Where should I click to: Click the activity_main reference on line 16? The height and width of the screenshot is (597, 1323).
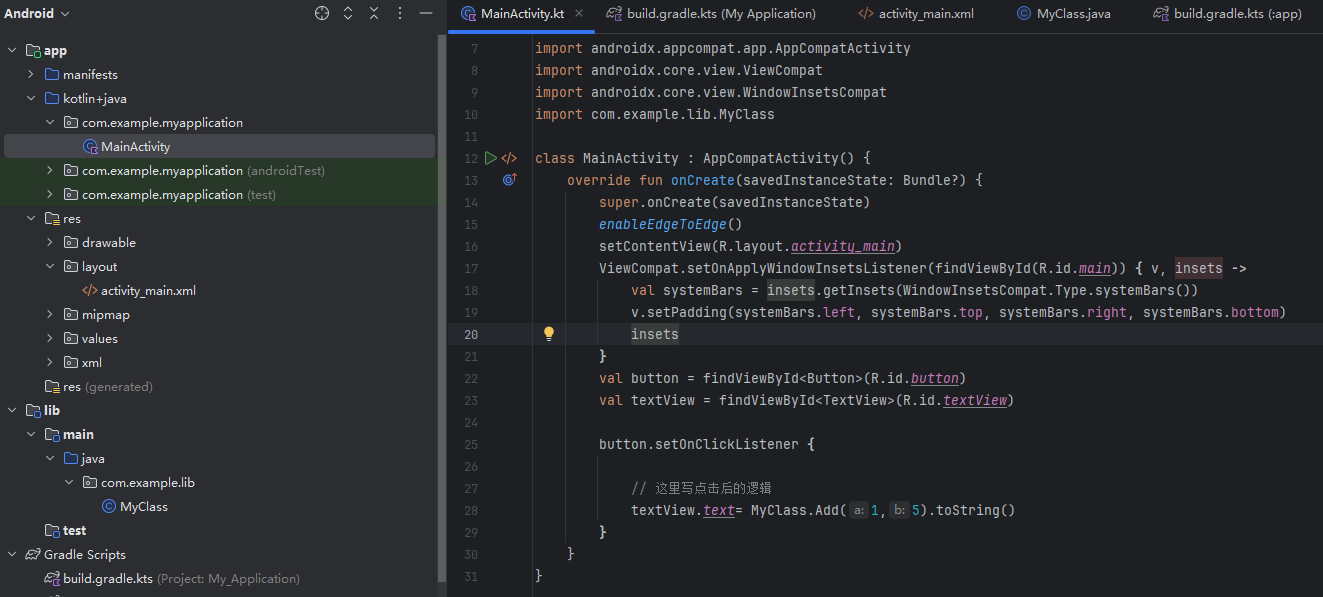[x=843, y=246]
